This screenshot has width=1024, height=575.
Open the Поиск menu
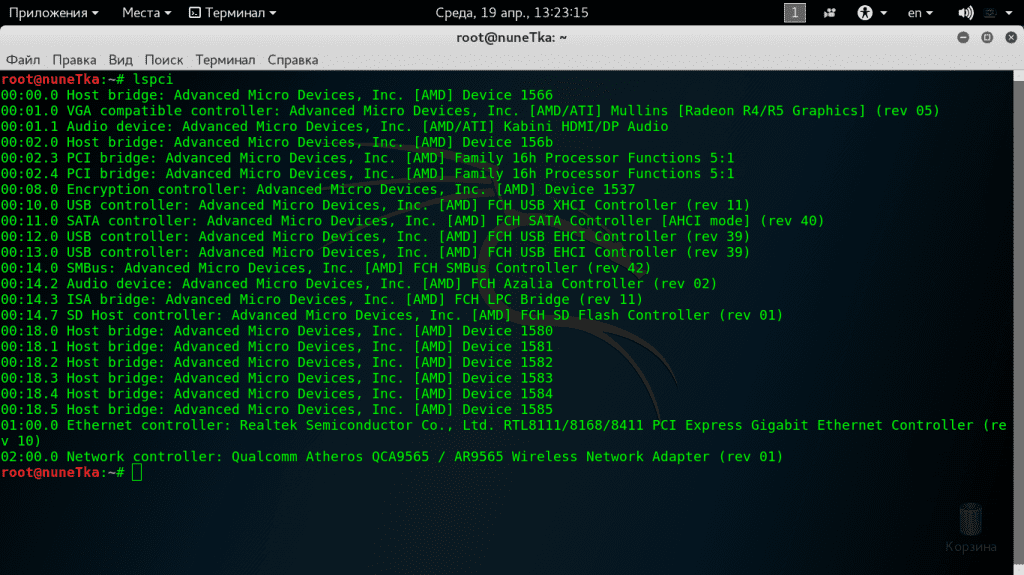click(x=164, y=60)
